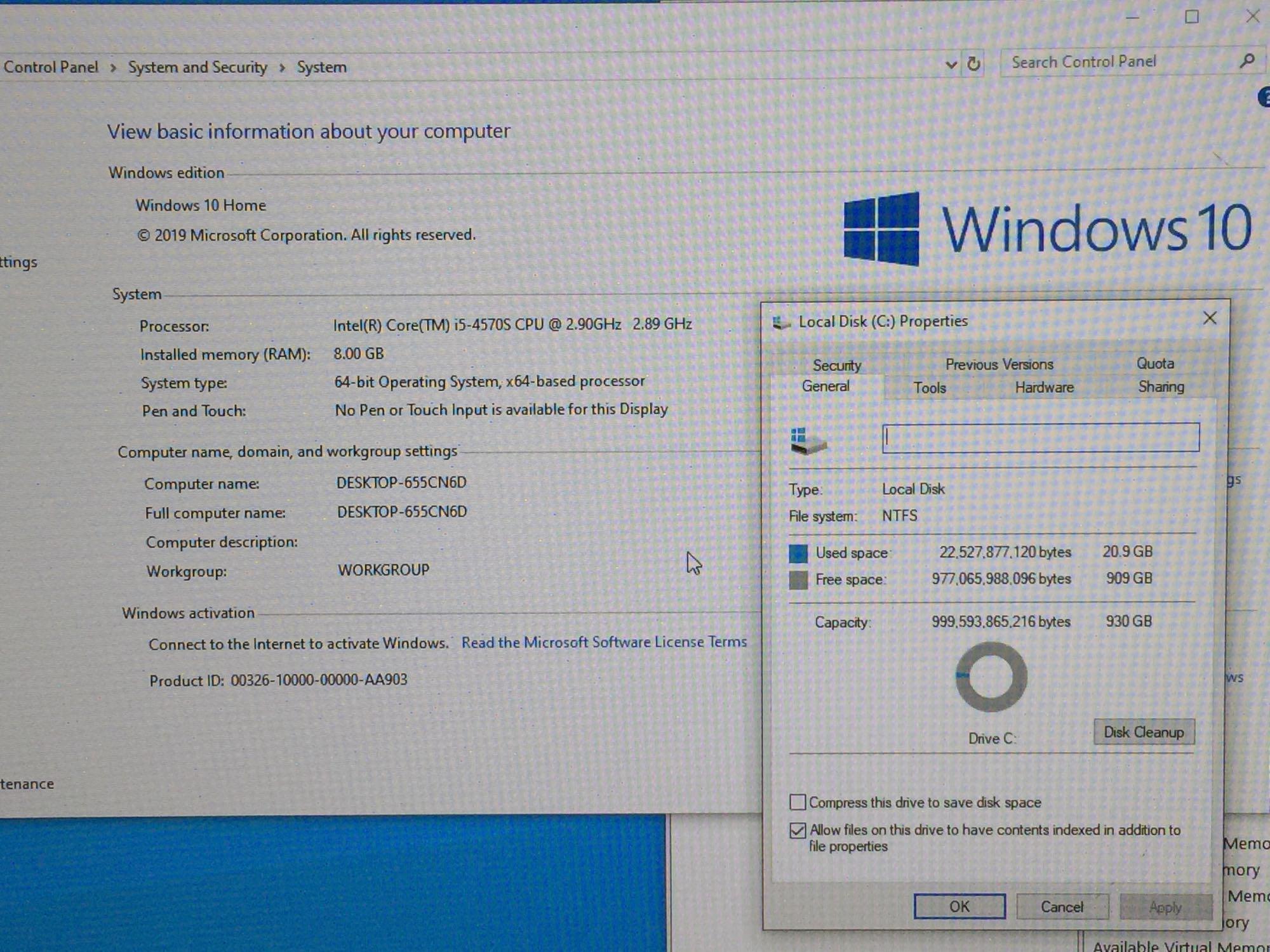Screen dimensions: 1270x952
Task: Click the System breadcrumb item
Action: pos(321,67)
